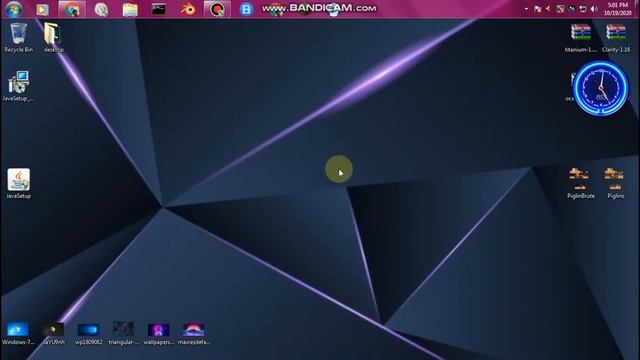Viewport: 640px width, 360px height.
Task: Select the PiglinBrute desktop icon
Action: (x=581, y=183)
